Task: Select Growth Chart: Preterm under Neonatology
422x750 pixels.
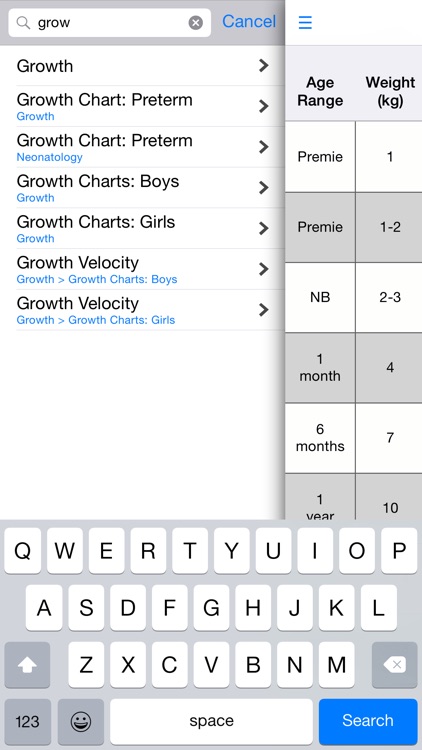Action: [x=142, y=147]
